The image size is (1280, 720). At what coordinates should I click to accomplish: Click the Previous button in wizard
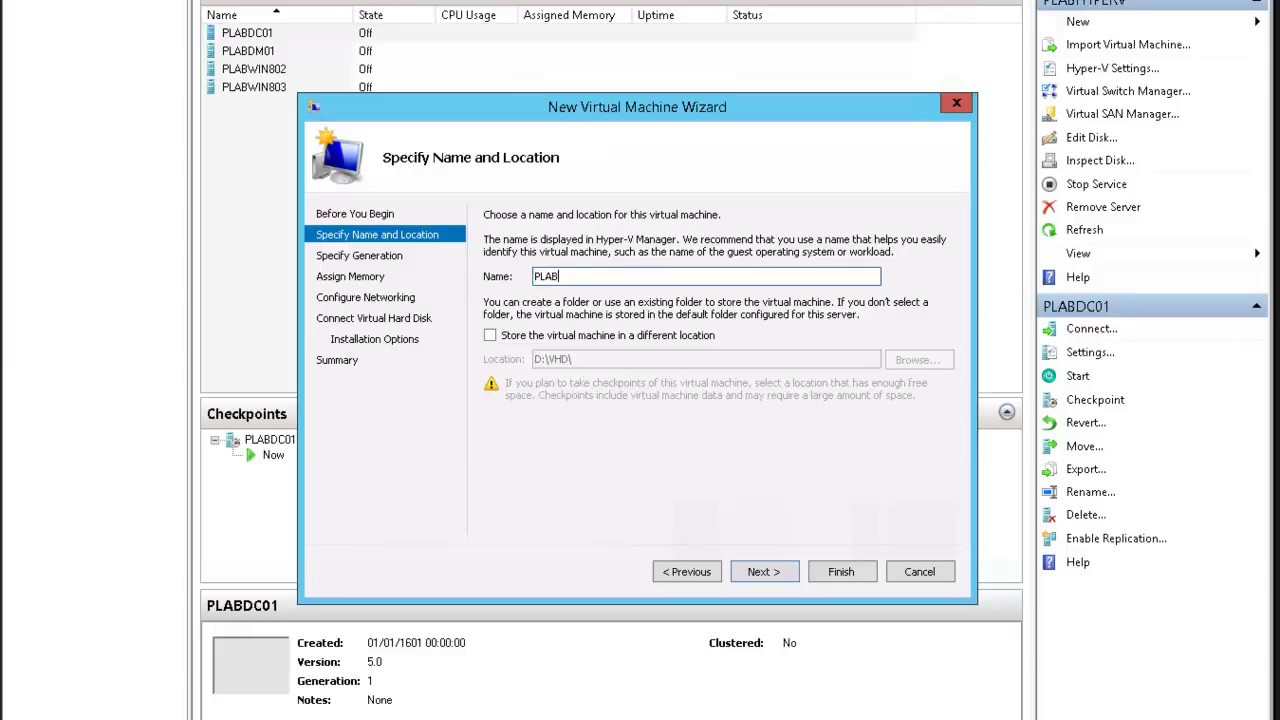click(687, 572)
